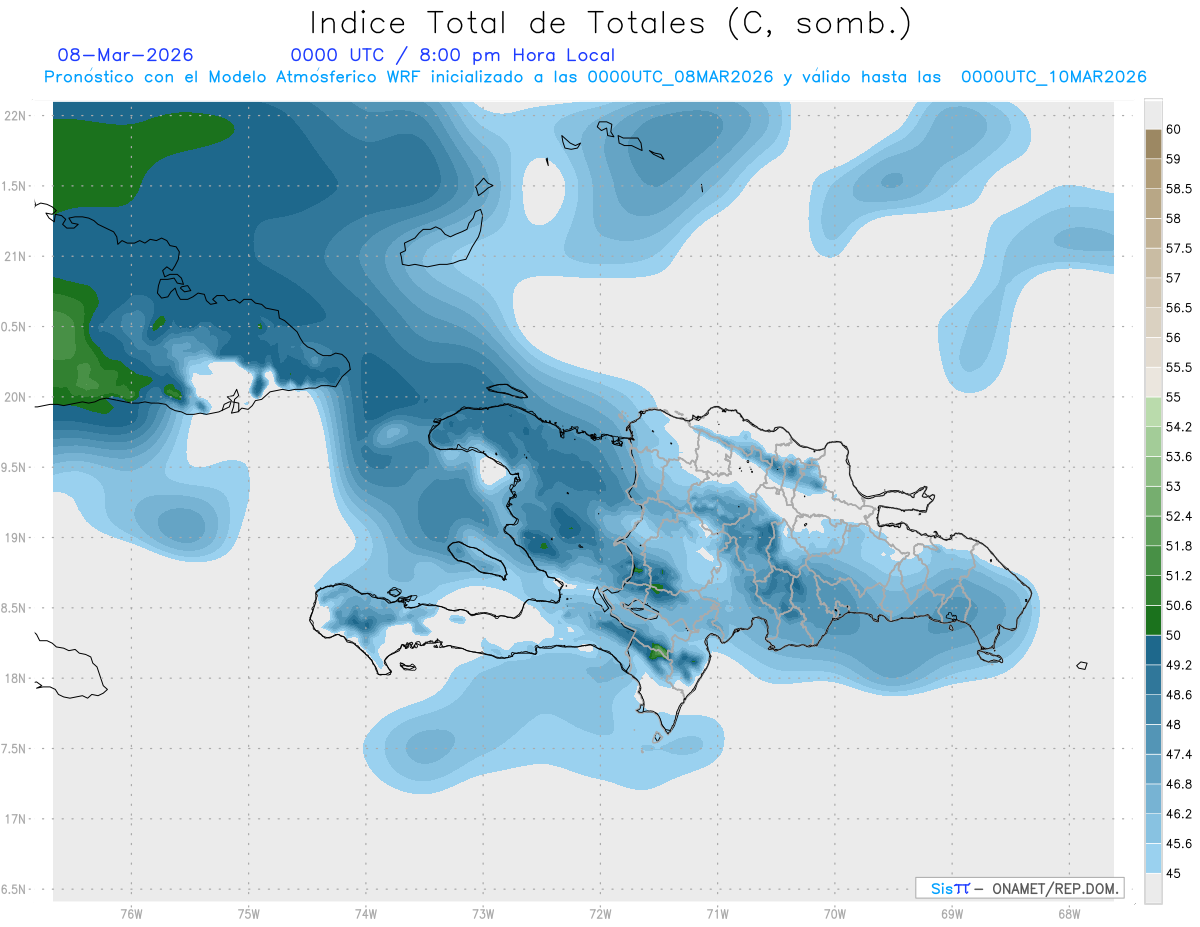The image size is (1200, 927).
Task: Click the color bar value '57'
Action: click(x=1174, y=278)
